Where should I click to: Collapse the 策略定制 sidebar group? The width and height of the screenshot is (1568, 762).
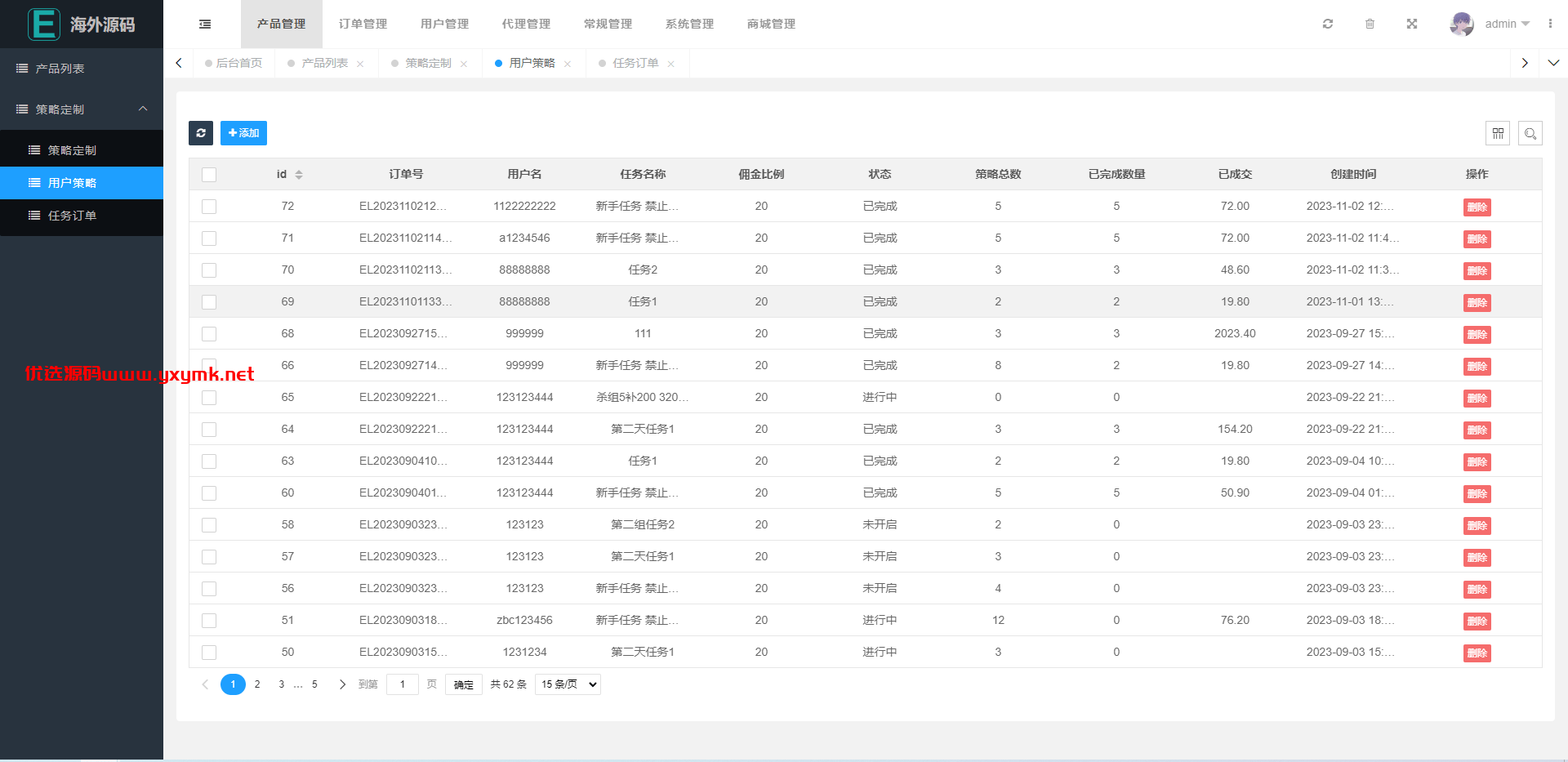(82, 109)
